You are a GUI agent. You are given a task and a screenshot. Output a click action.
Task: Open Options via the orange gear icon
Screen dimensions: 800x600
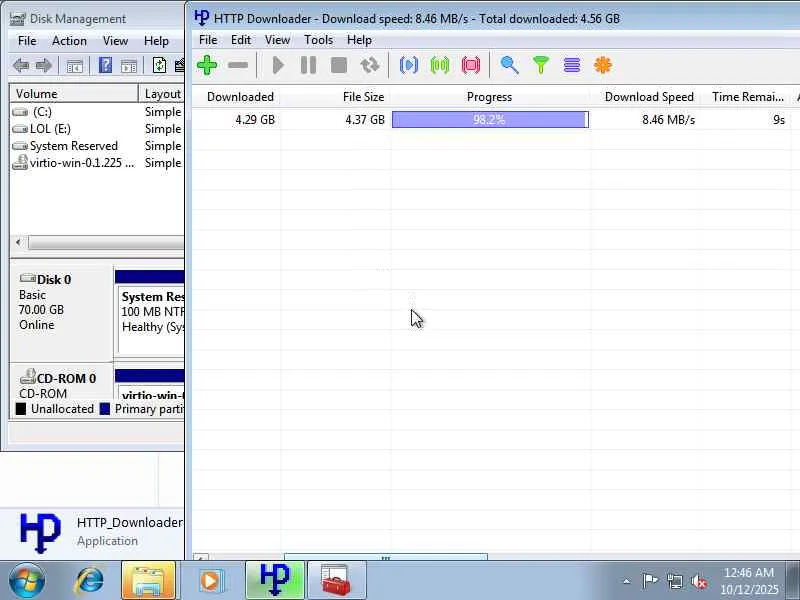pyautogui.click(x=603, y=65)
